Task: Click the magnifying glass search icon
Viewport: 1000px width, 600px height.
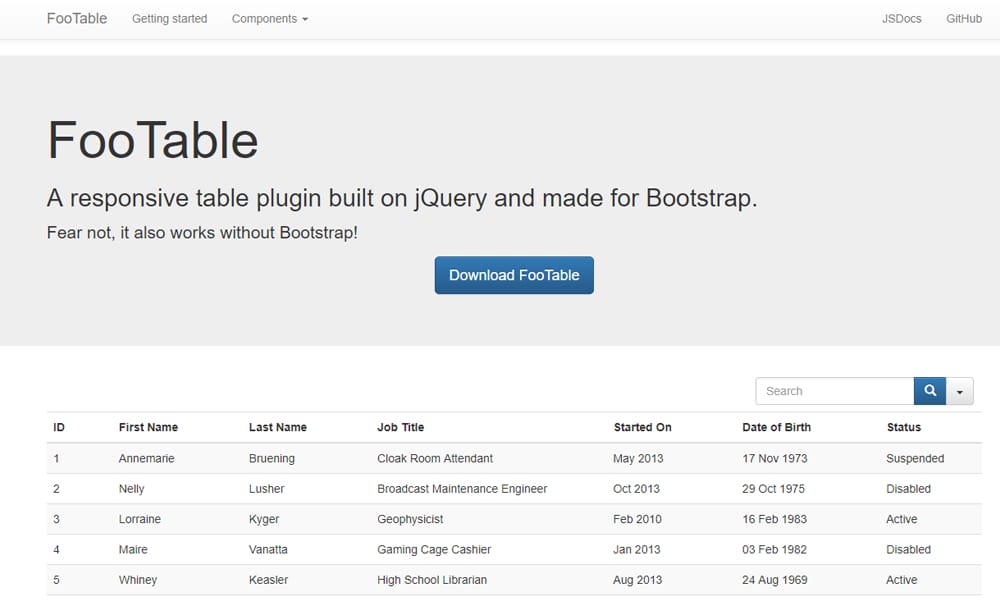Action: [x=929, y=391]
